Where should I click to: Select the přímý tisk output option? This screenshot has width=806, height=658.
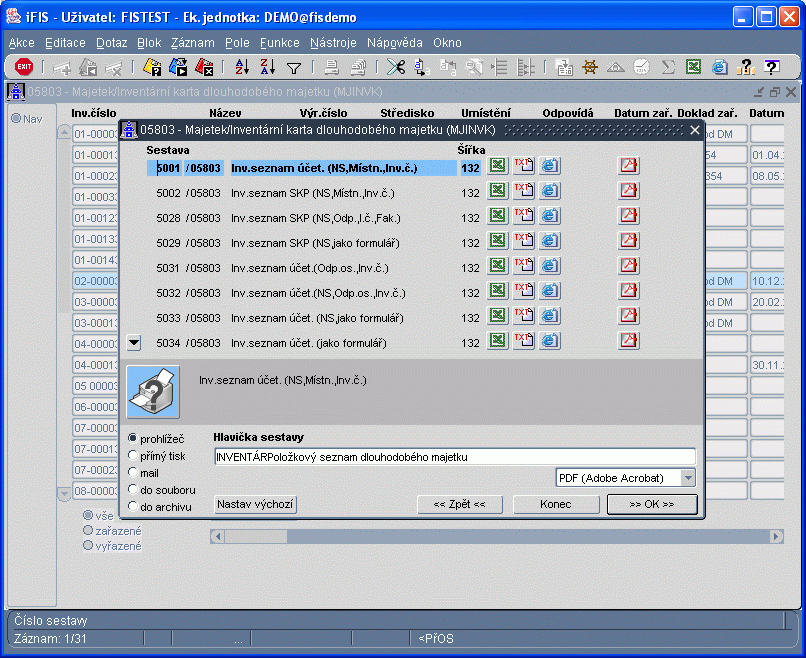point(133,455)
